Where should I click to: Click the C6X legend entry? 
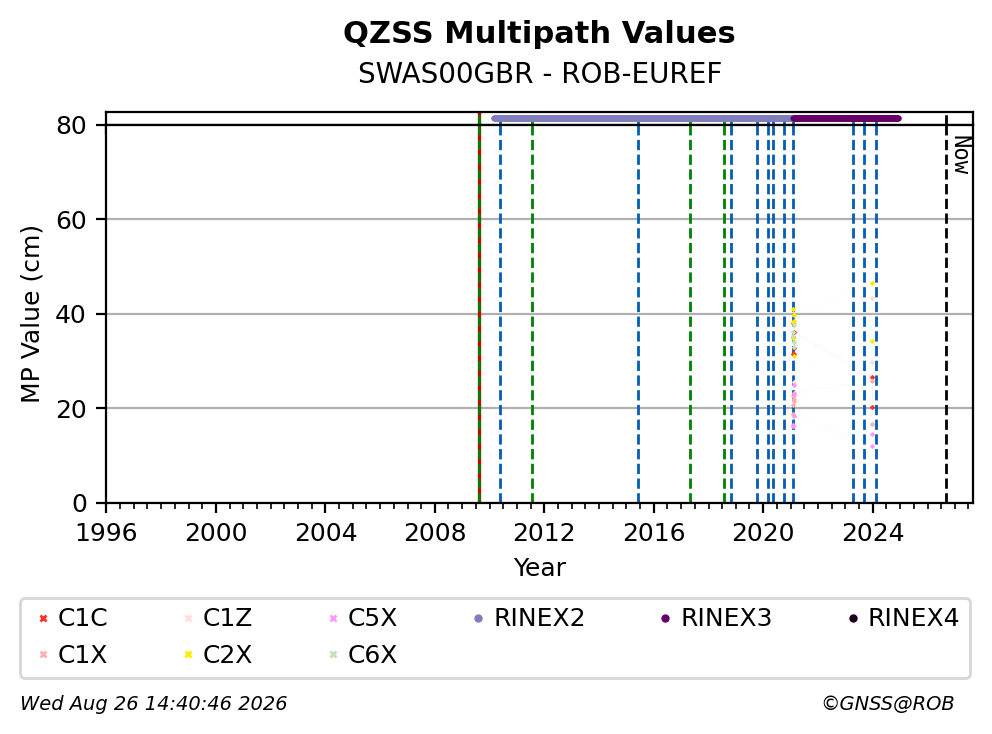(x=363, y=654)
